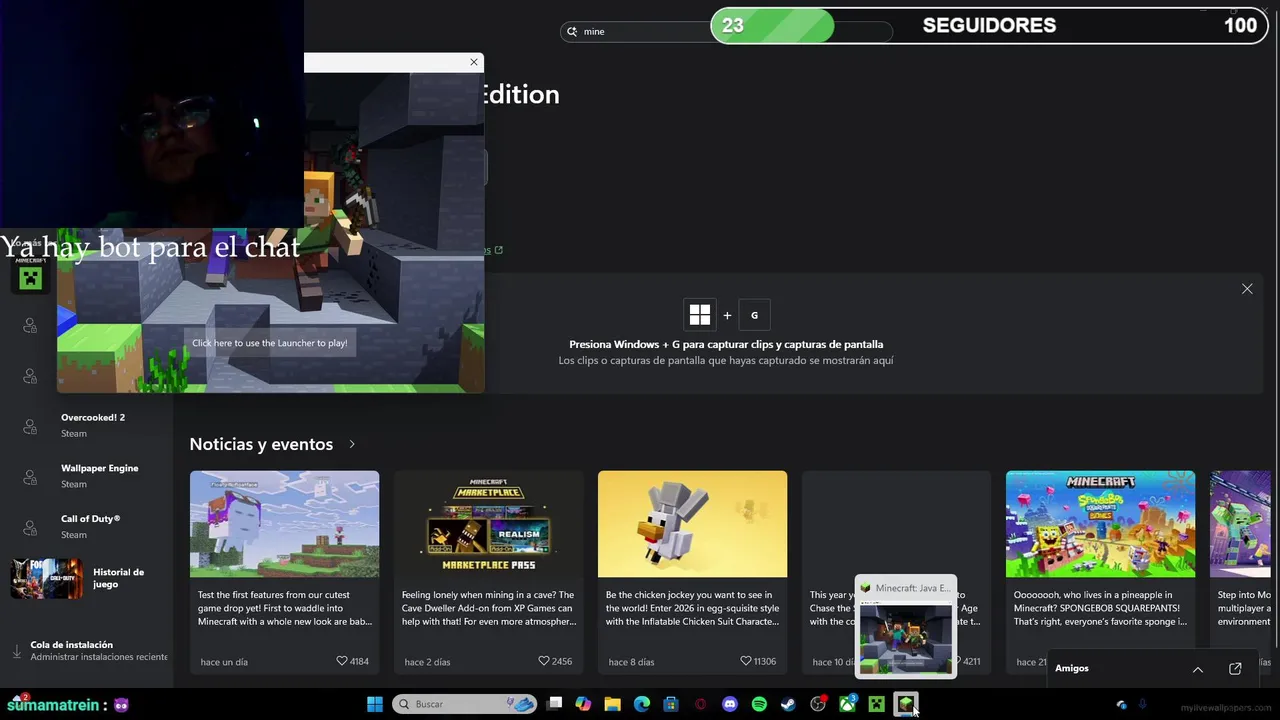Open Steam from the taskbar
Viewport: 1280px width, 720px height.
click(x=788, y=704)
